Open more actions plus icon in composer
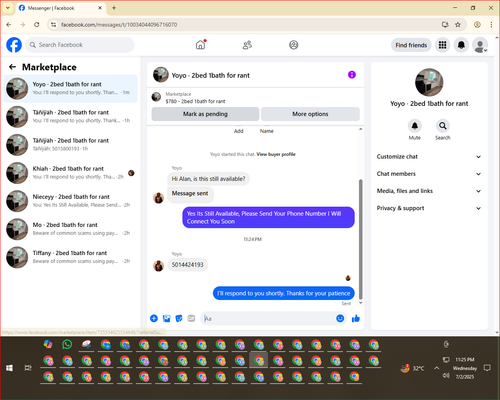The height and width of the screenshot is (400, 500). (x=154, y=318)
